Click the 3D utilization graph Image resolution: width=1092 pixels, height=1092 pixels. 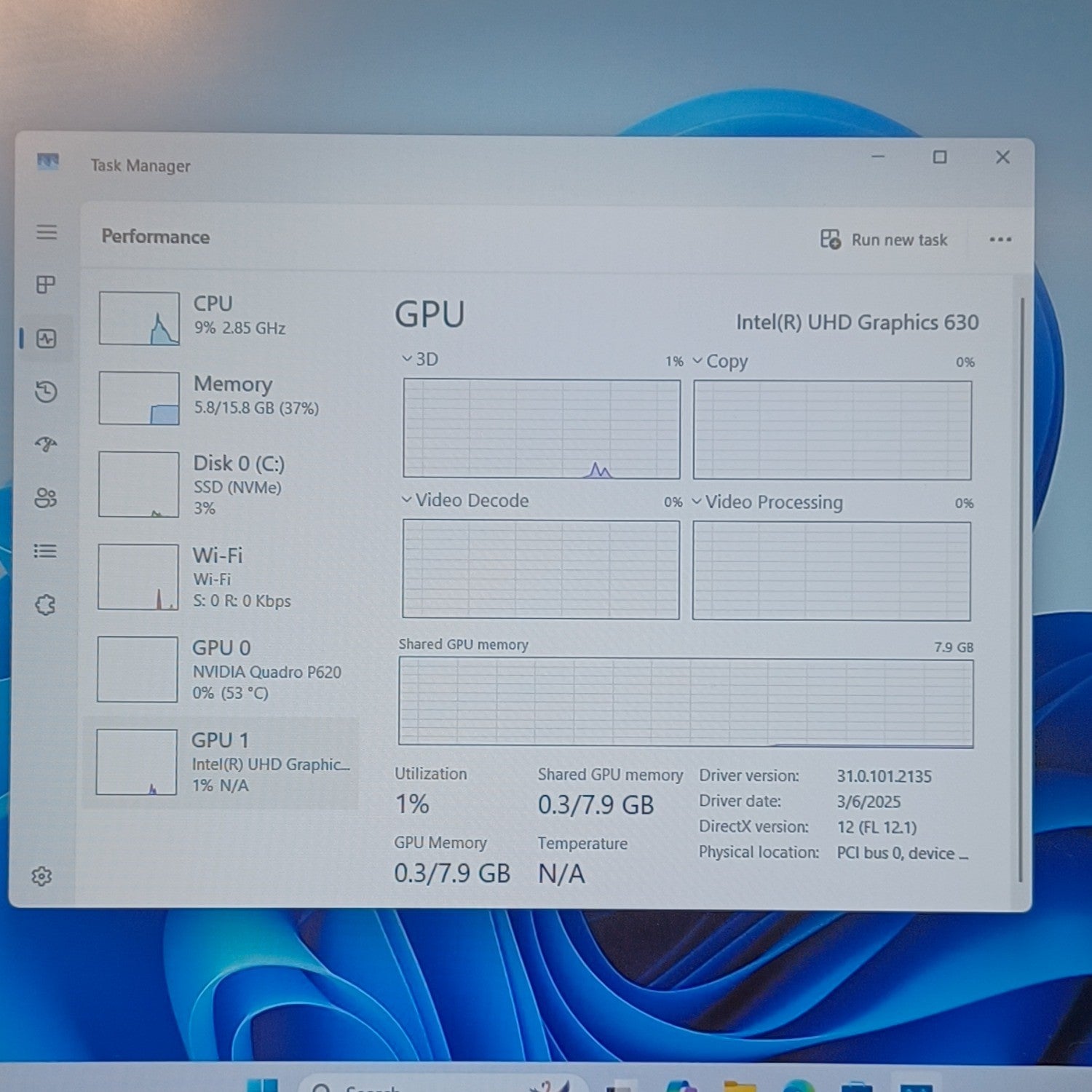pos(542,428)
